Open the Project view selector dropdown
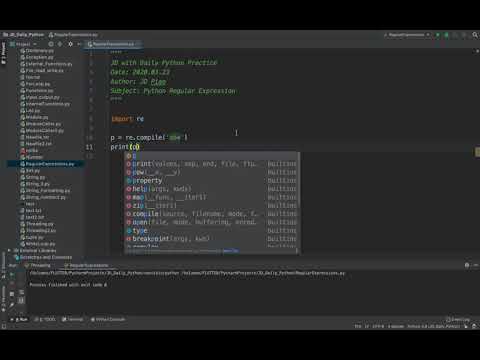 pyautogui.click(x=23, y=44)
